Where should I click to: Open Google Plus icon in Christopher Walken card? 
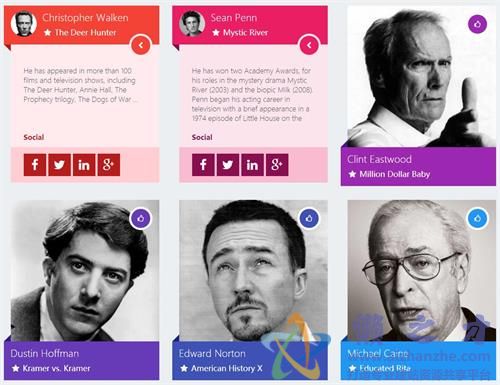point(109,165)
